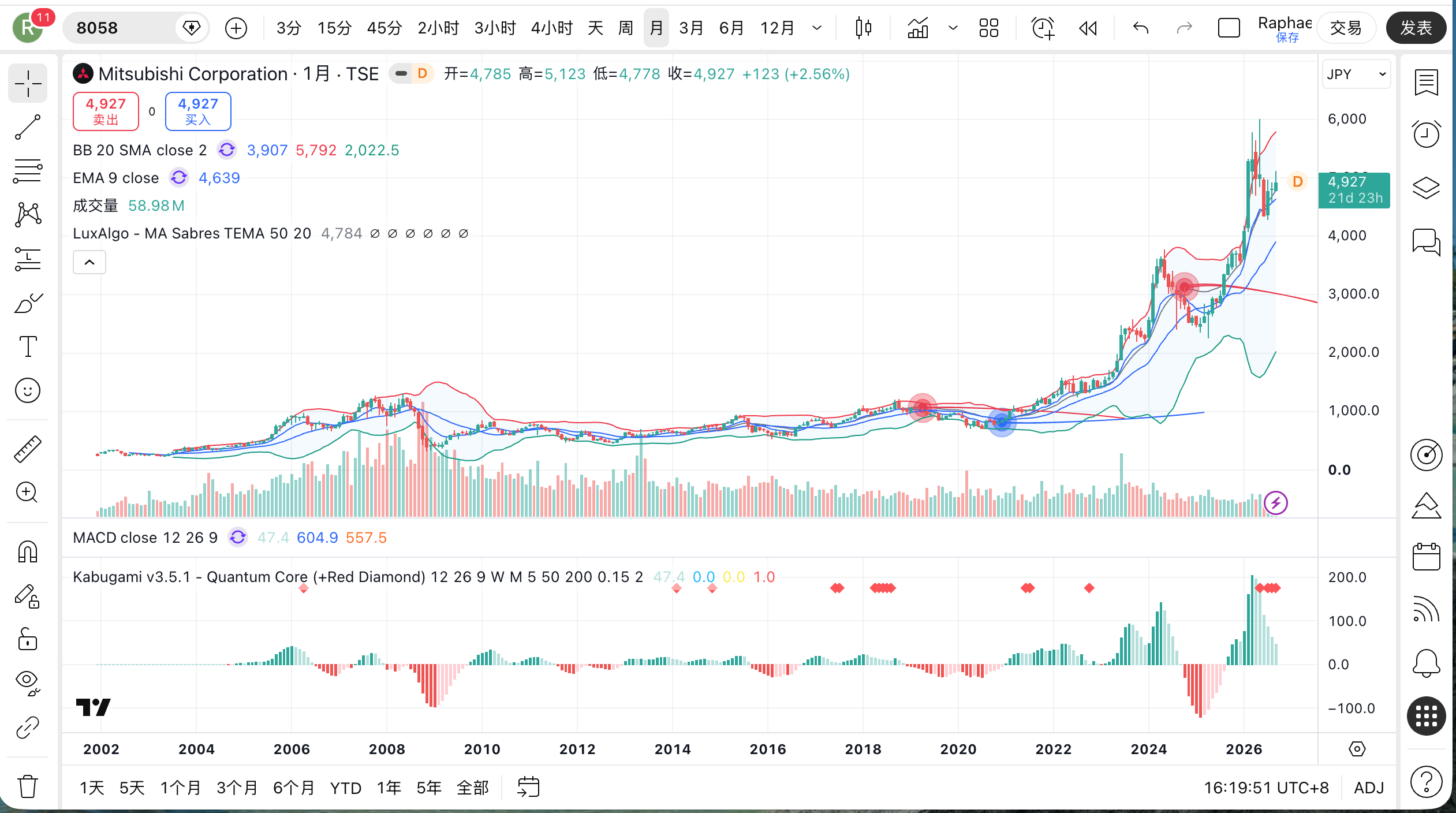
Task: Click the 交易 trade button
Action: click(x=1346, y=28)
